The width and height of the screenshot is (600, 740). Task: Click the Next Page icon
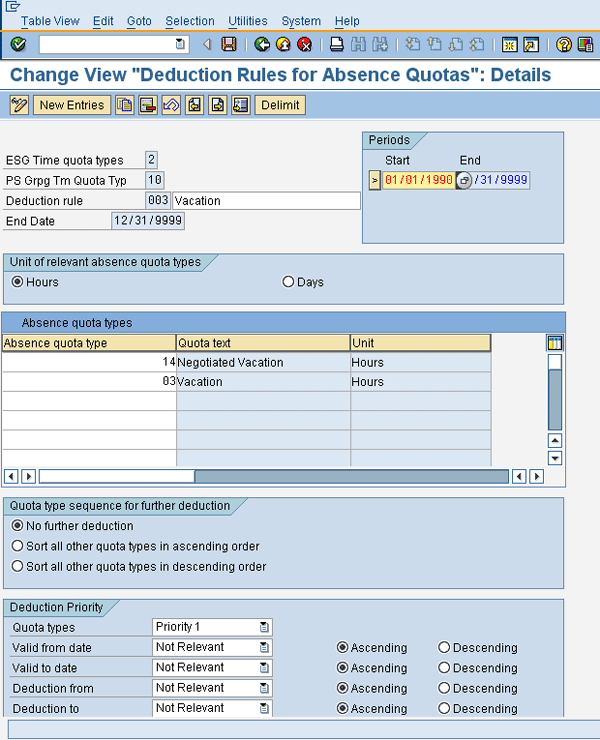pos(456,44)
